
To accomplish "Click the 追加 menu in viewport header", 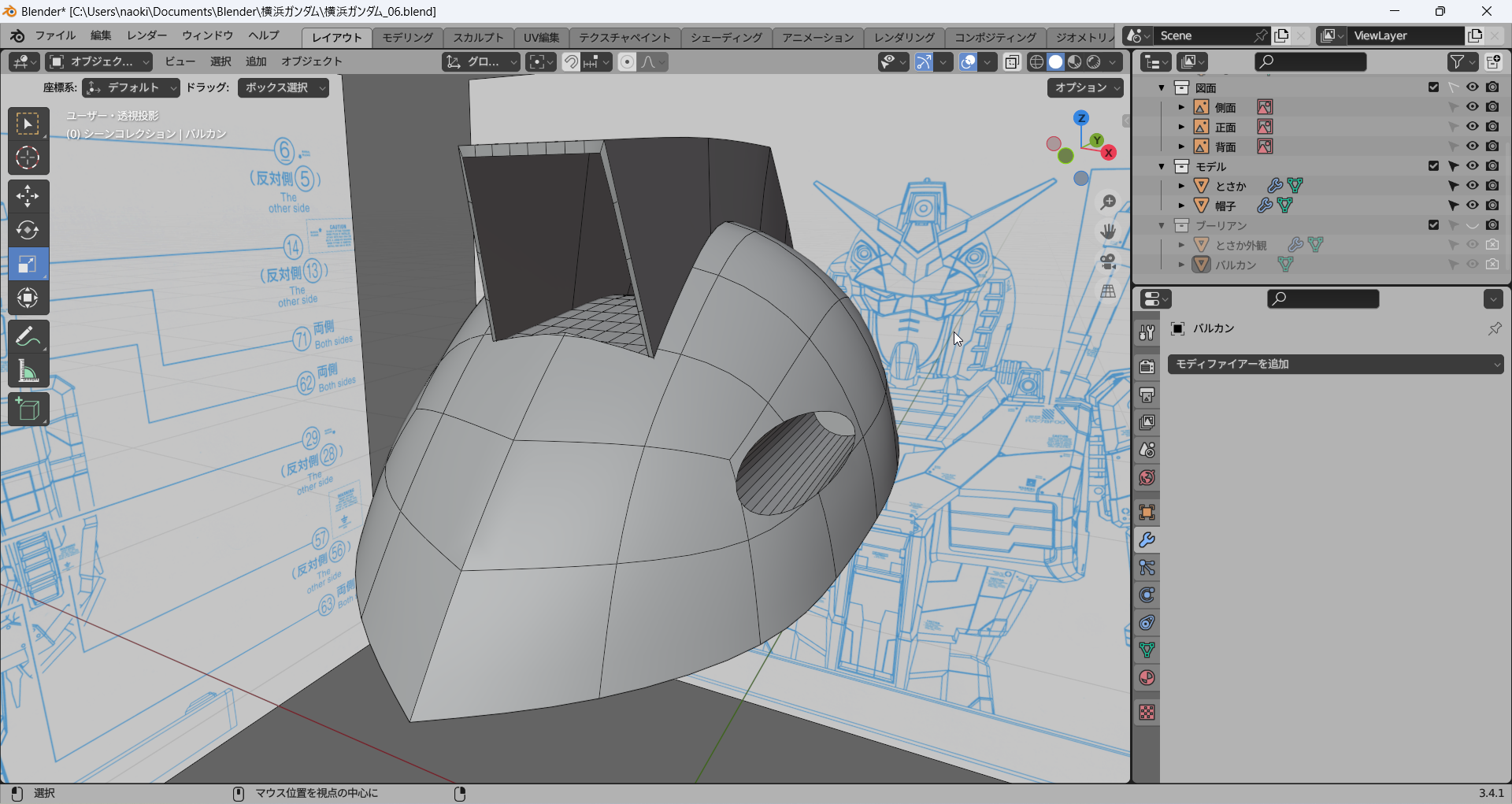I will [x=256, y=61].
